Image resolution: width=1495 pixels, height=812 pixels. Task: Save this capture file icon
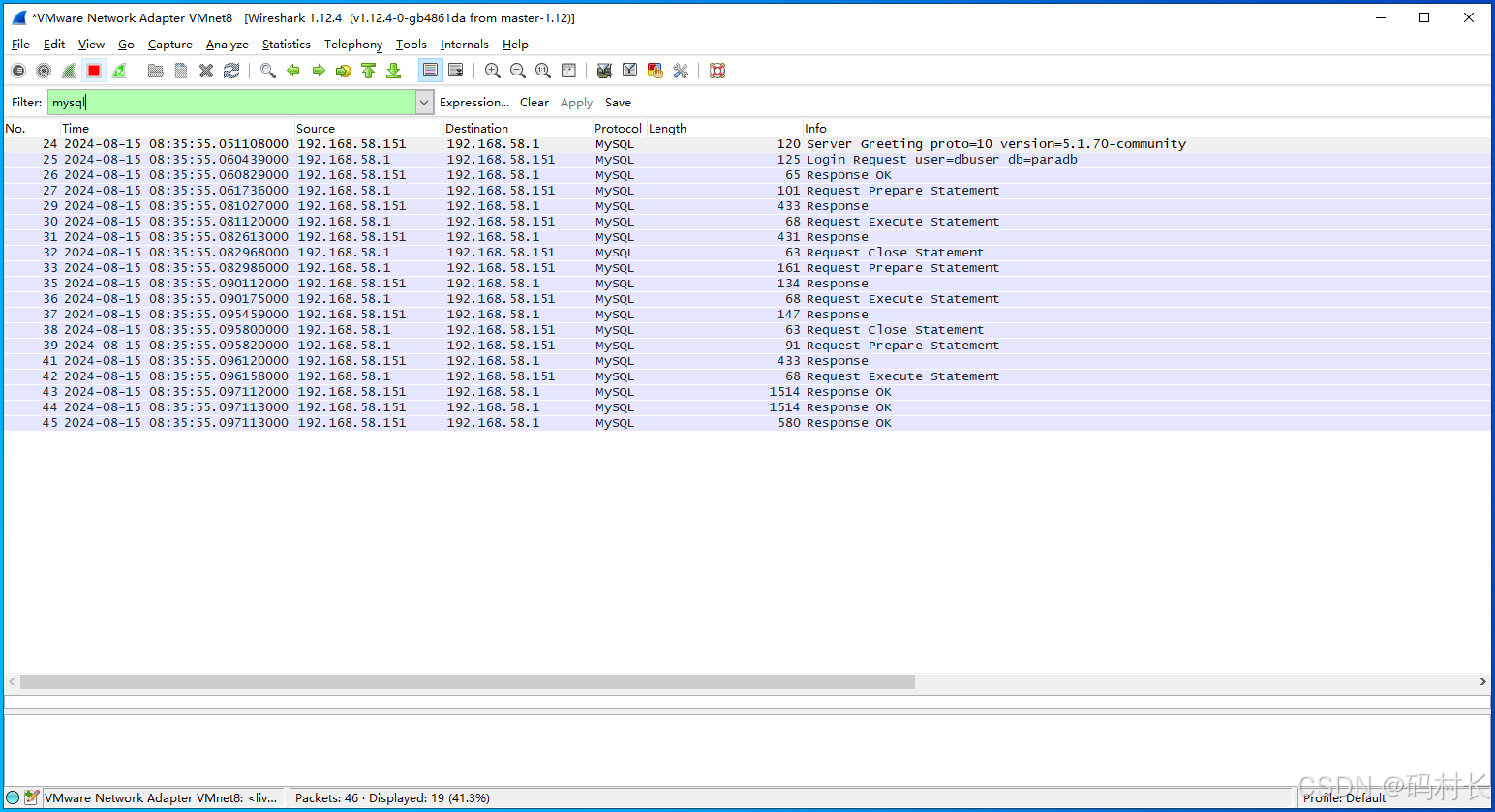pyautogui.click(x=181, y=71)
